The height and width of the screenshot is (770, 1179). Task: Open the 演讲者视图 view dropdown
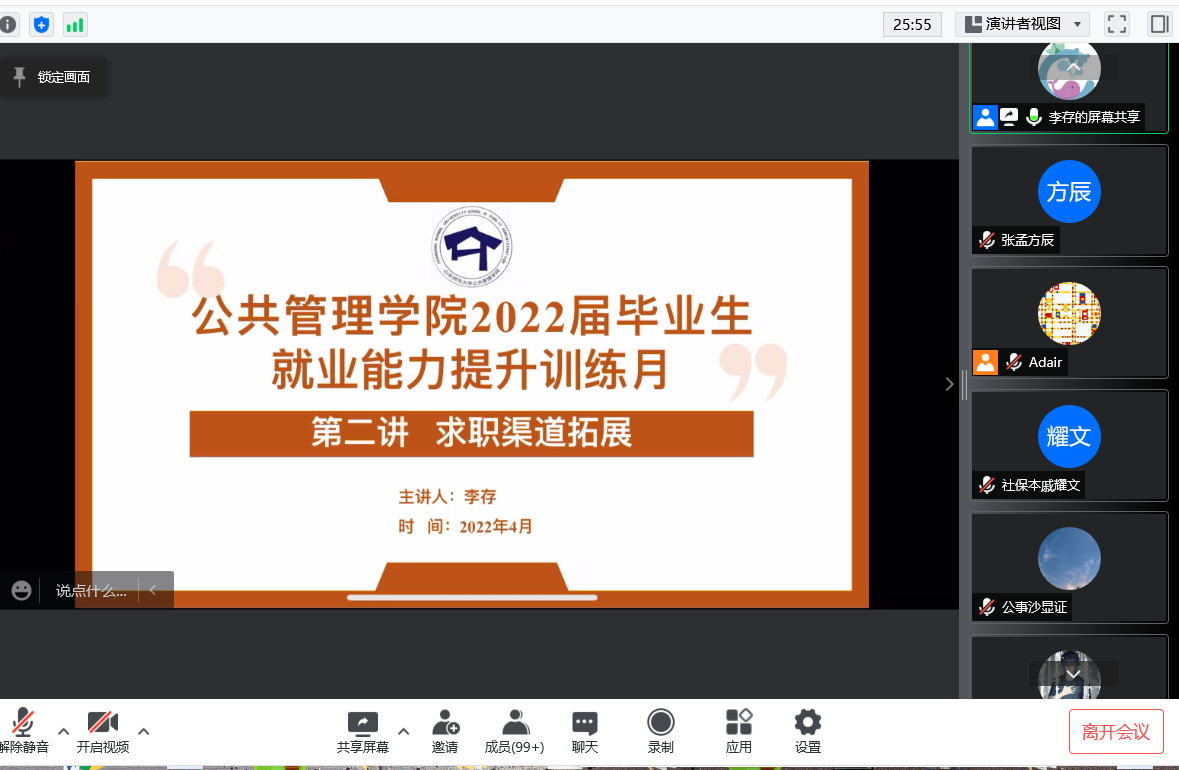pos(1022,24)
